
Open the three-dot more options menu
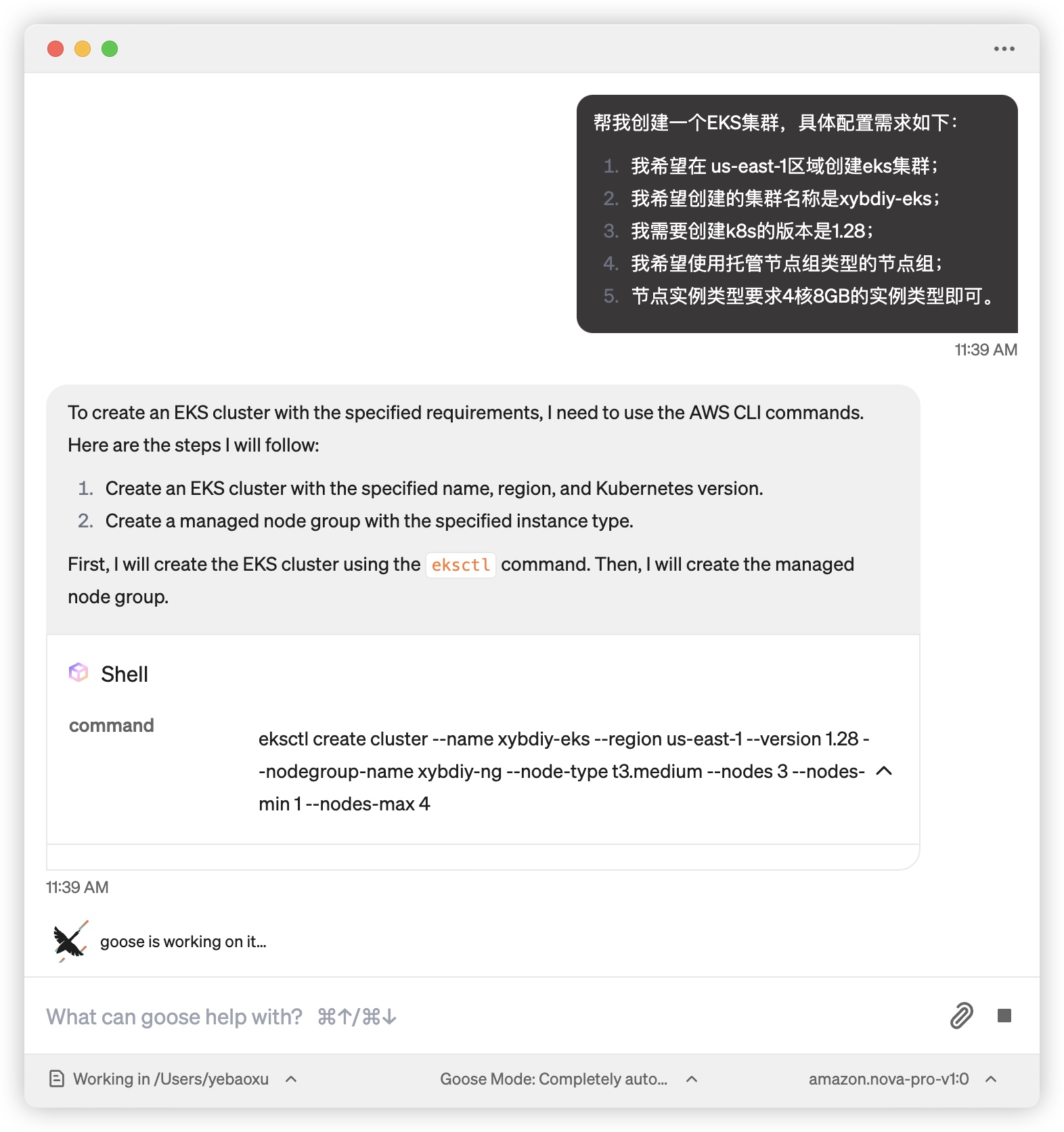click(1004, 49)
